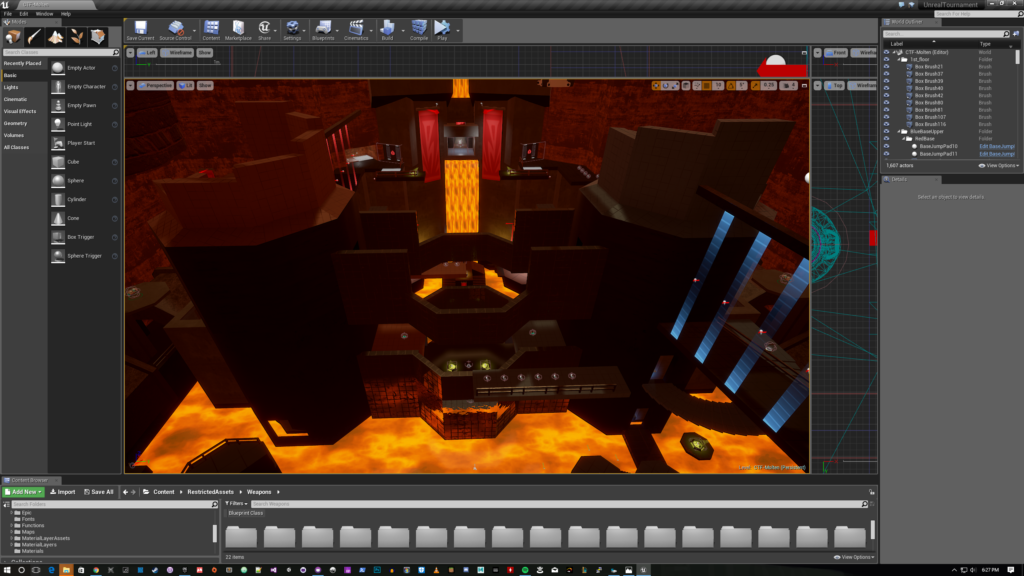Open World Outliner View Options dropdown
The height and width of the screenshot is (576, 1024).
coord(999,165)
